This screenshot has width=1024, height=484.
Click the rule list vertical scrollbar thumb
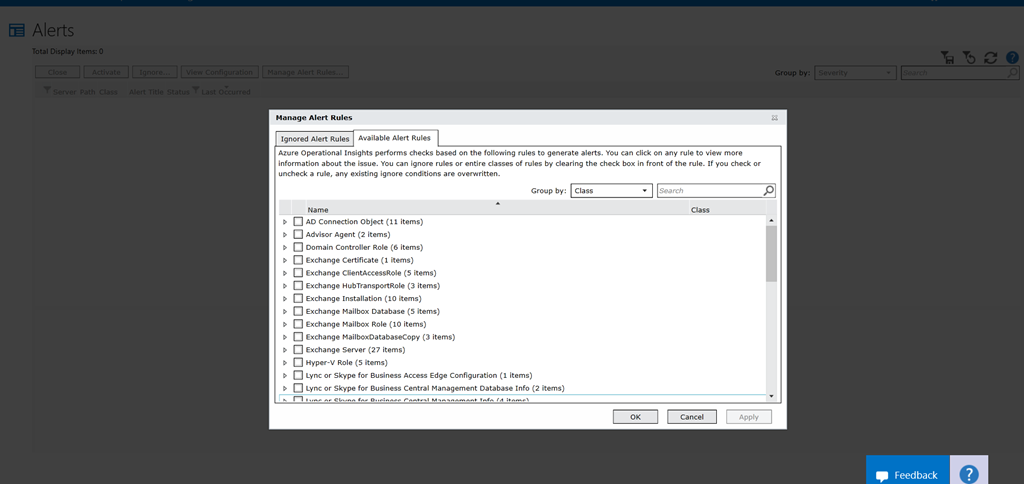pos(771,252)
